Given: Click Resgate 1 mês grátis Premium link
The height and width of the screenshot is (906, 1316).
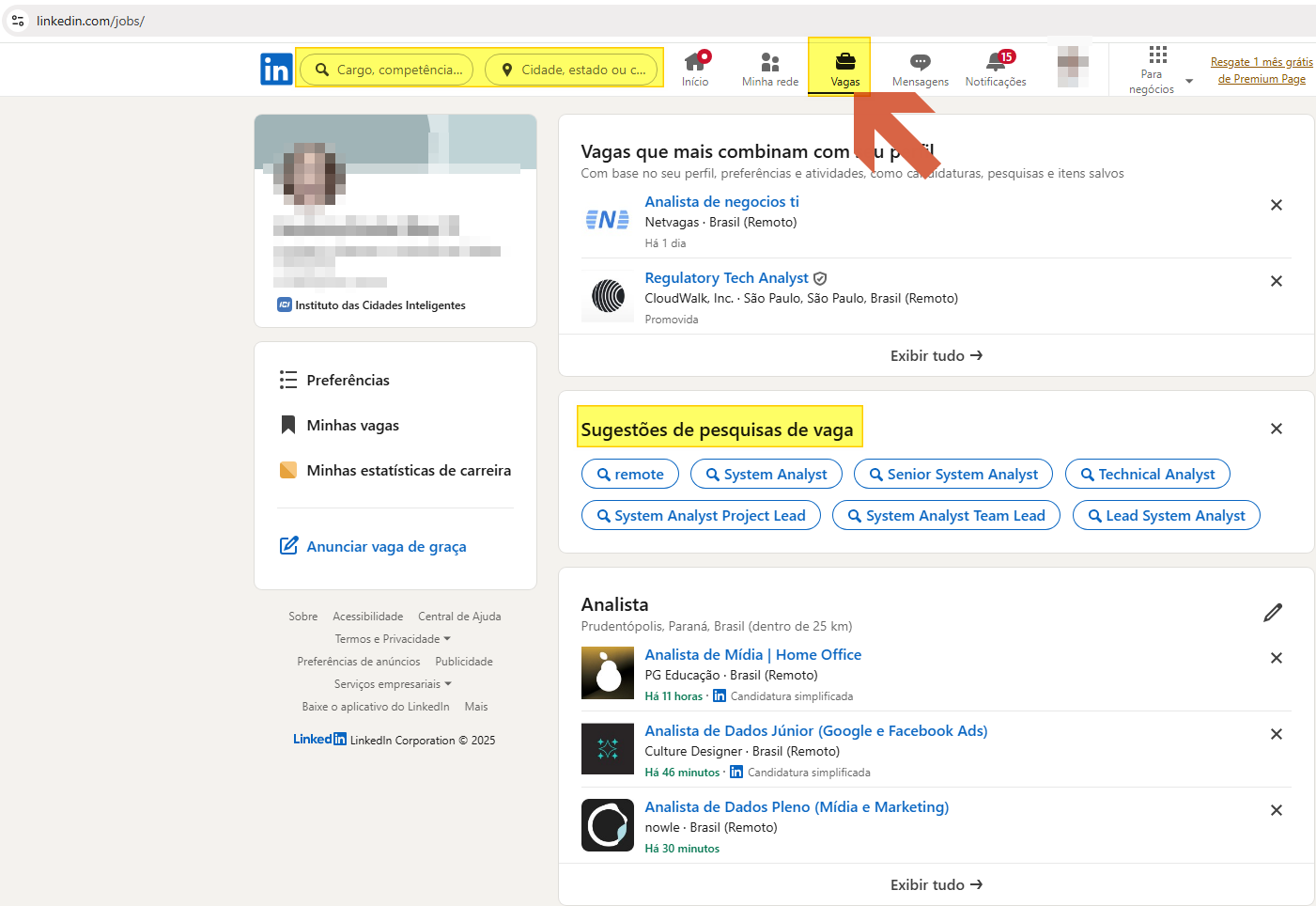Looking at the screenshot, I should coord(1262,70).
